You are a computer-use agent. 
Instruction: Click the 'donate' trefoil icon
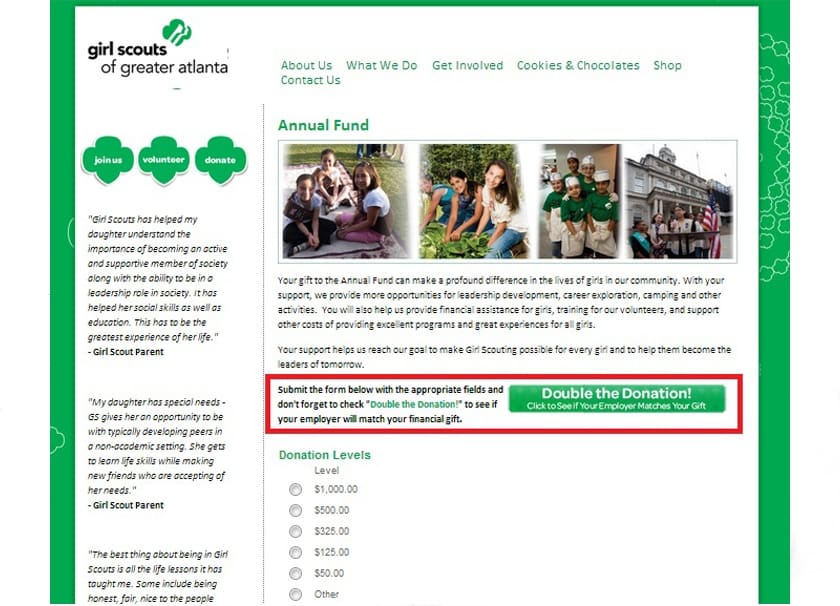pyautogui.click(x=220, y=160)
